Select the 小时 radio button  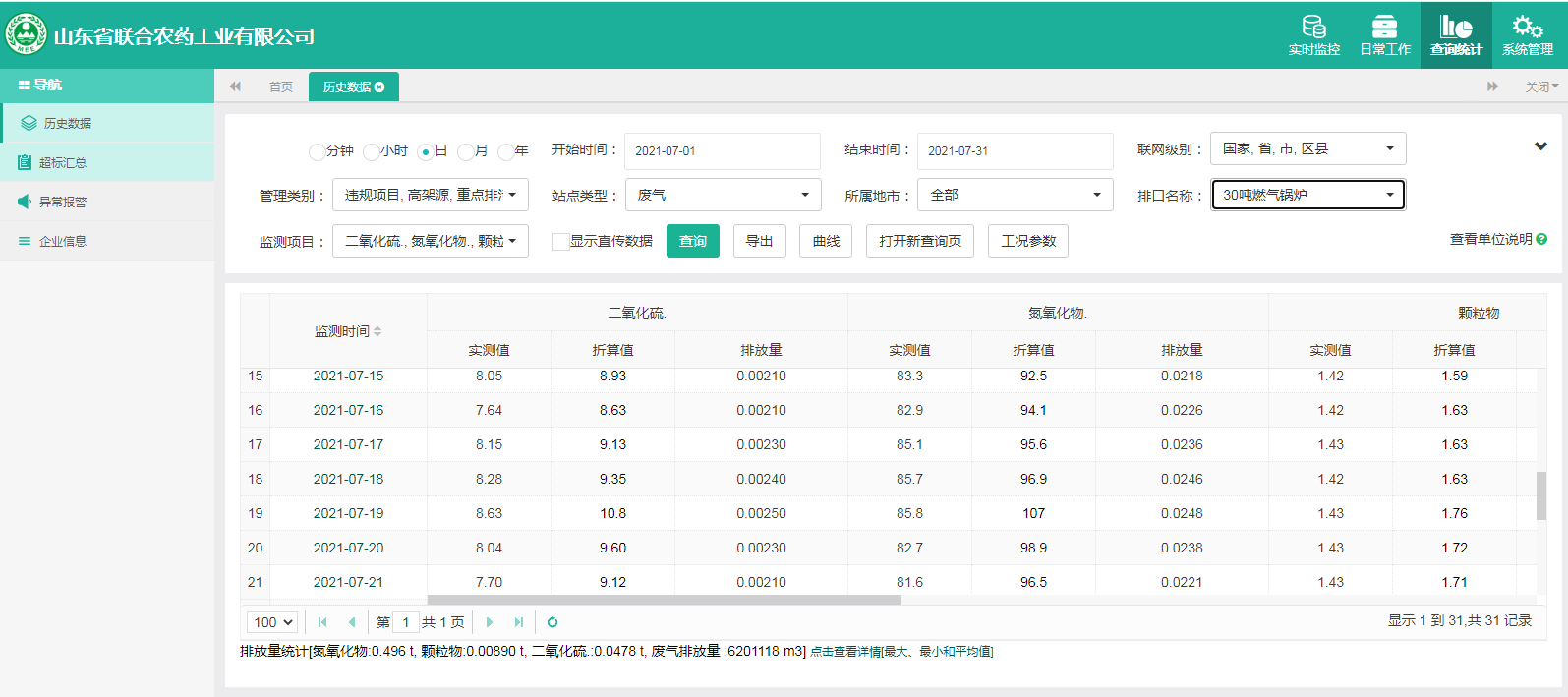tap(371, 151)
